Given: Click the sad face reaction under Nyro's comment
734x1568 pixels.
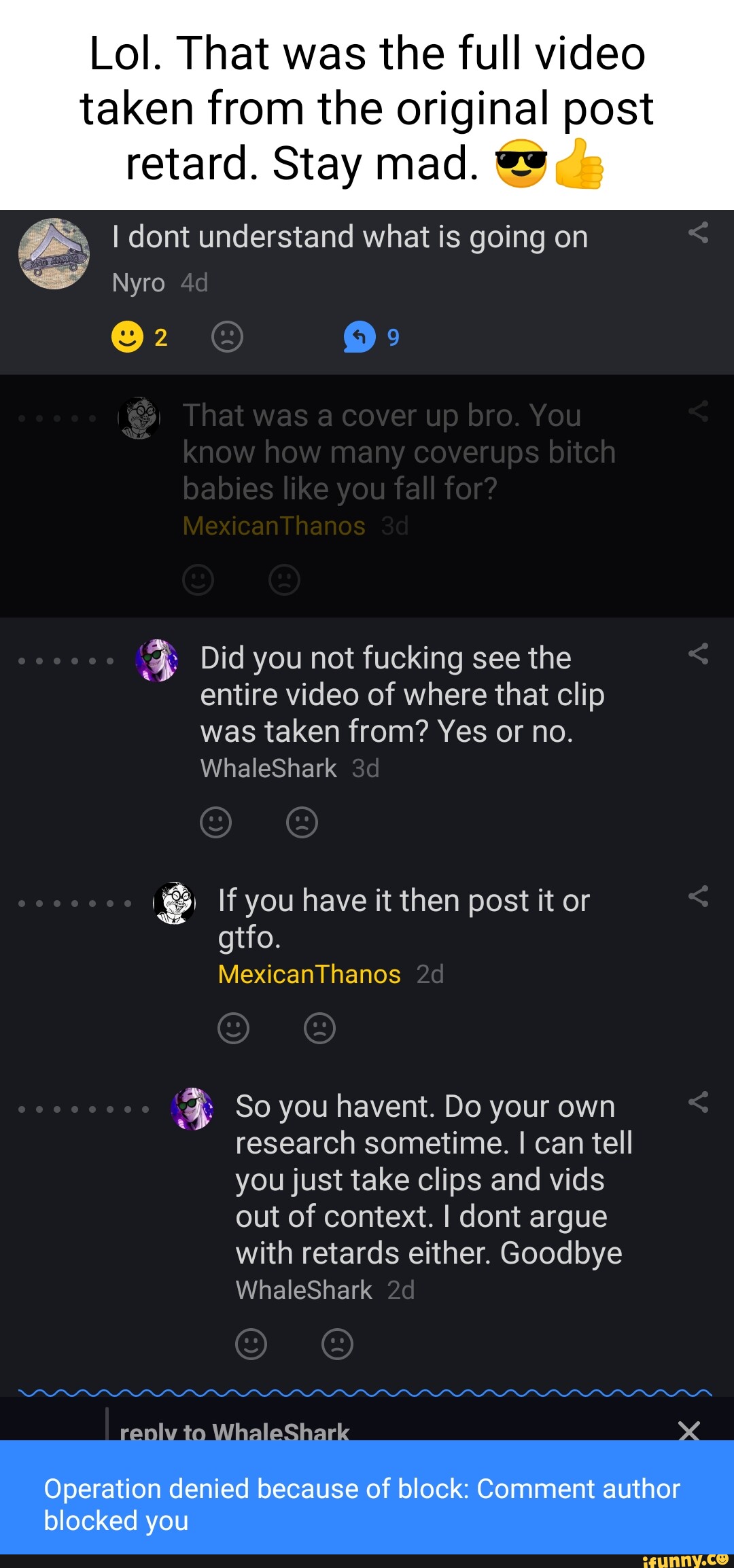Looking at the screenshot, I should (x=226, y=336).
